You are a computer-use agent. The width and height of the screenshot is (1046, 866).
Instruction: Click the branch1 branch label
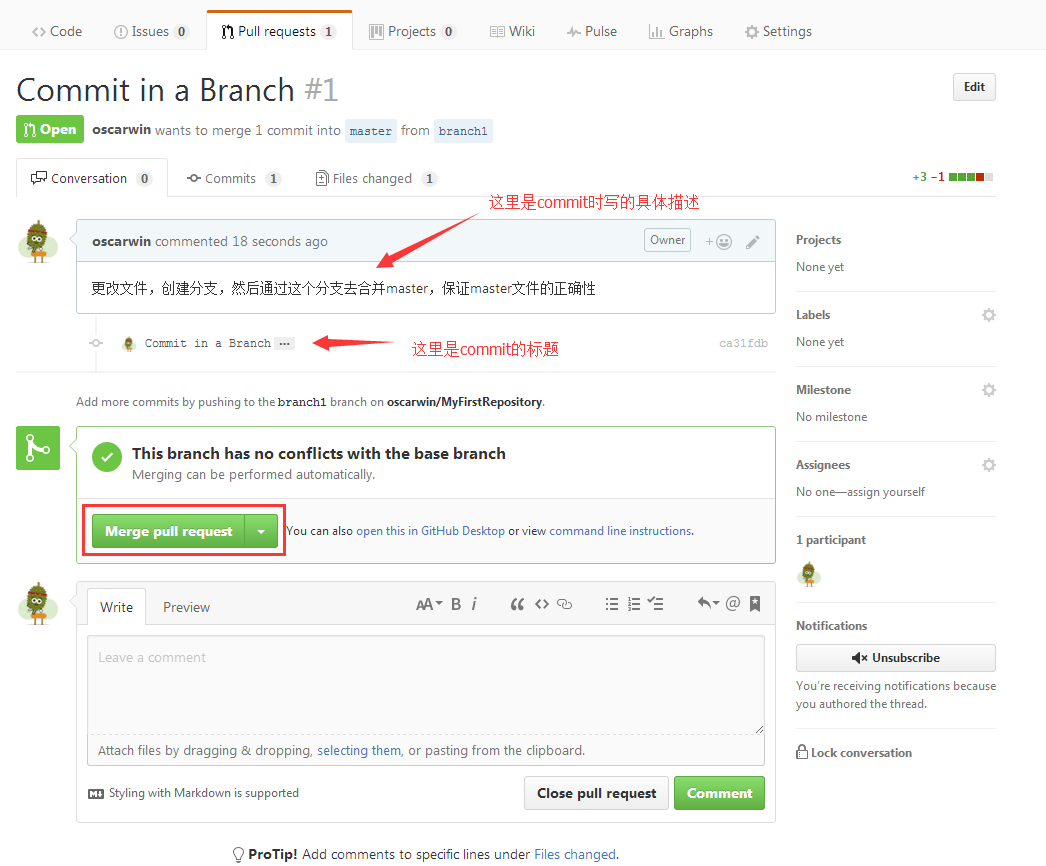pyautogui.click(x=463, y=131)
